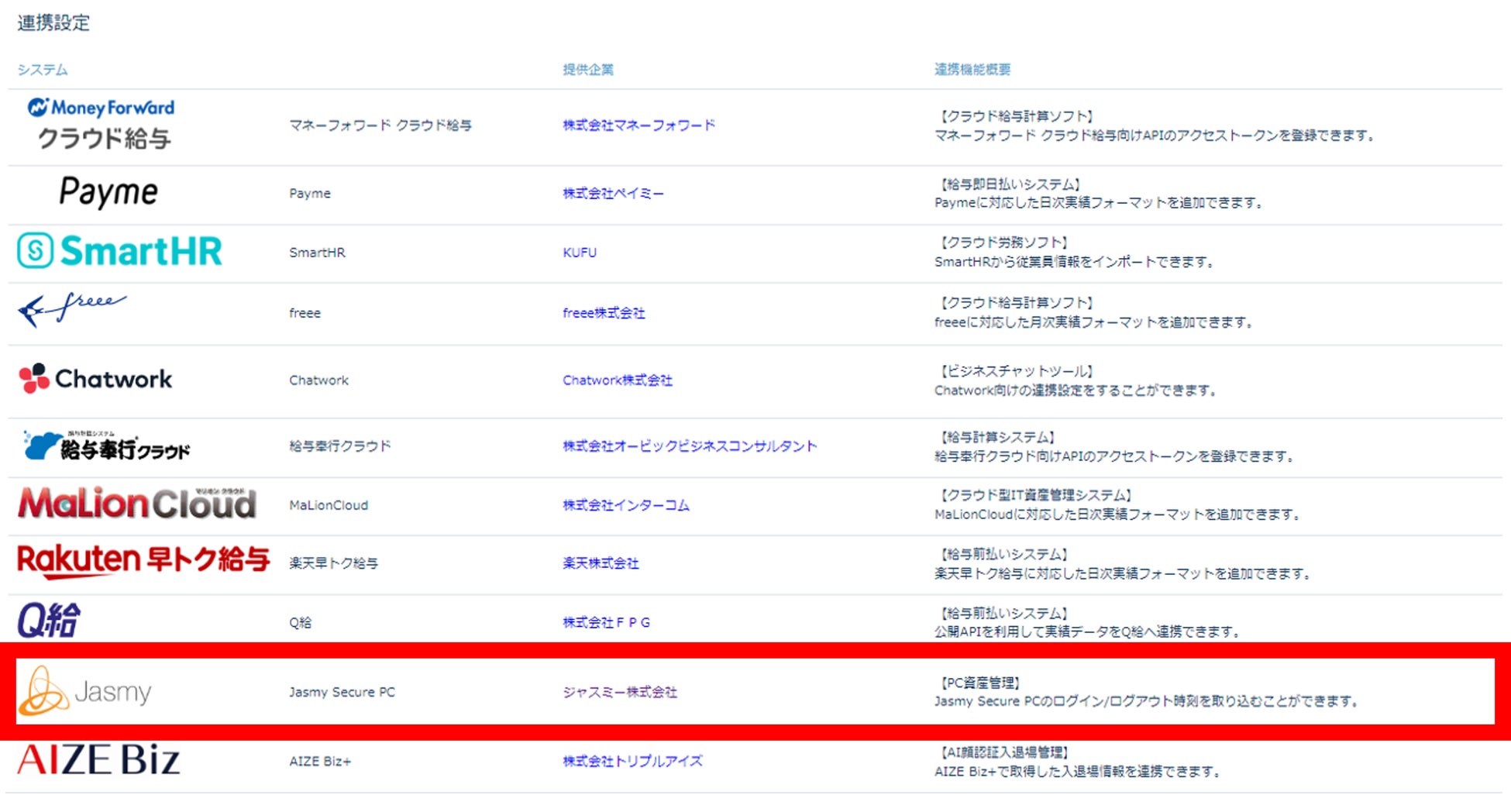Click the 連携機能概要 column header
Viewport: 1511px width, 812px height.
pos(972,70)
